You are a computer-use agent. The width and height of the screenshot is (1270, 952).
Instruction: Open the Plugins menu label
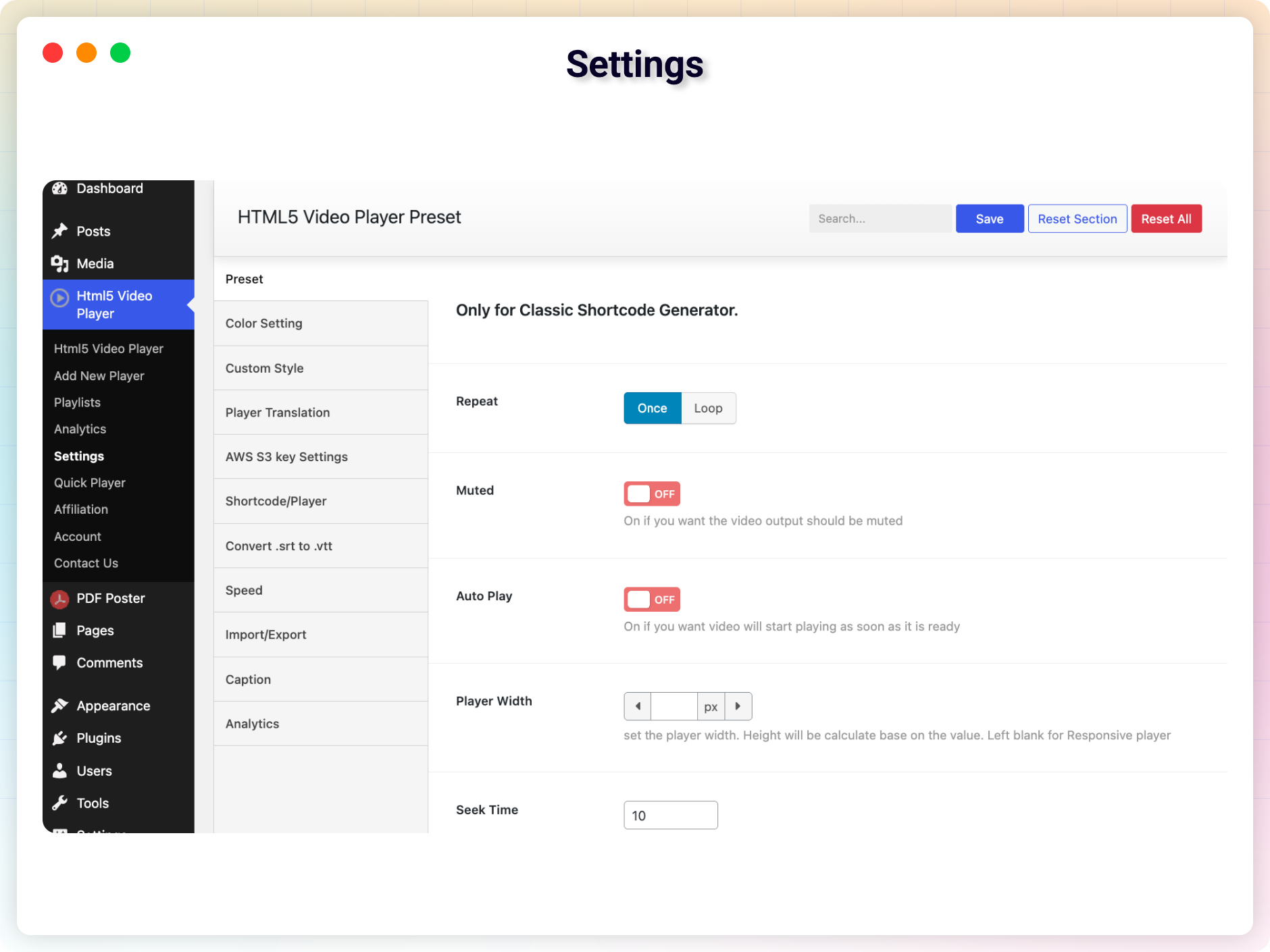pyautogui.click(x=99, y=738)
